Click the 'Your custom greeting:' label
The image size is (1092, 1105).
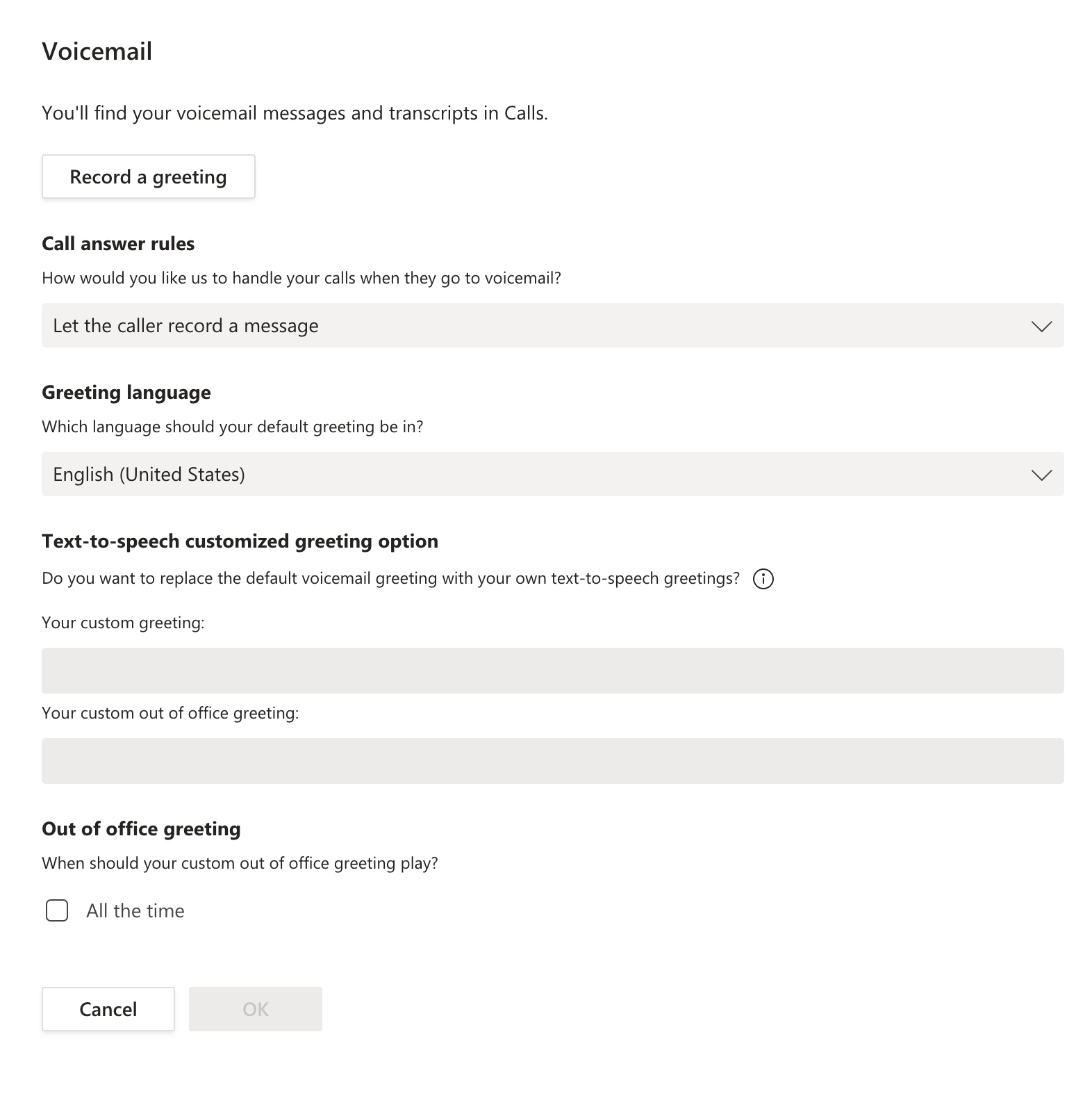(123, 623)
